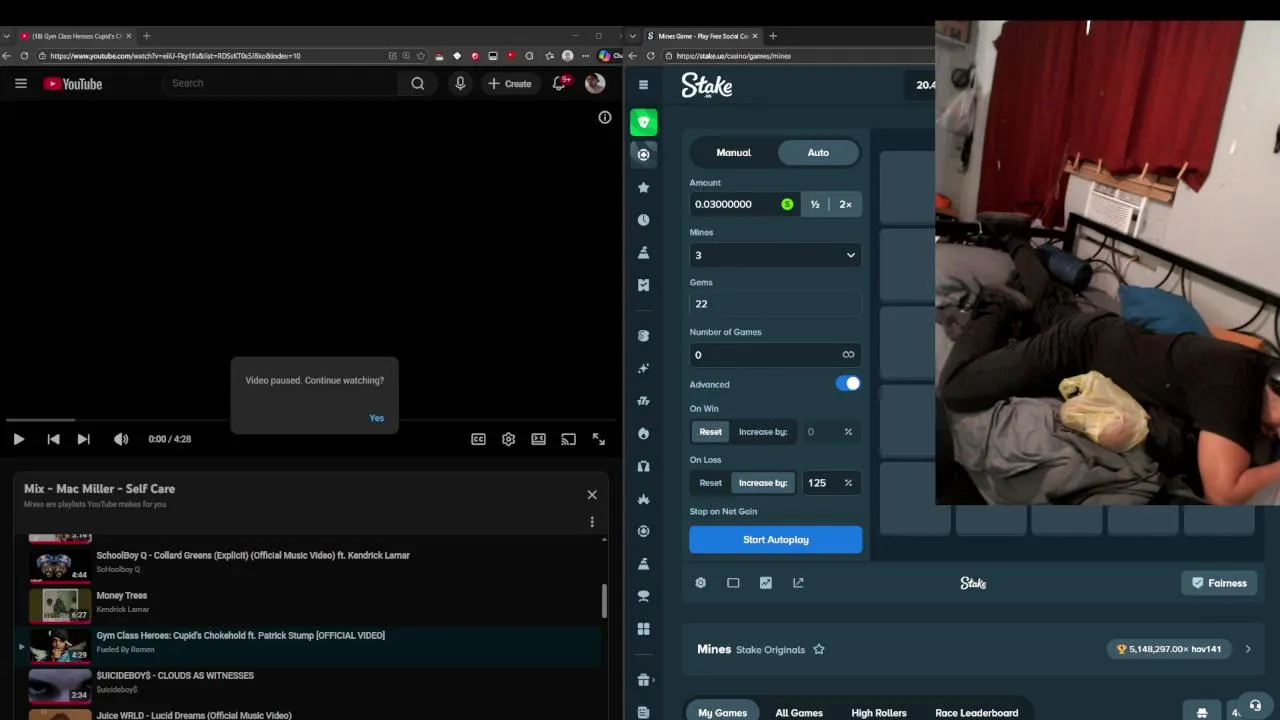This screenshot has width=1280, height=720.
Task: Click the YouTube logo home link
Action: (73, 84)
